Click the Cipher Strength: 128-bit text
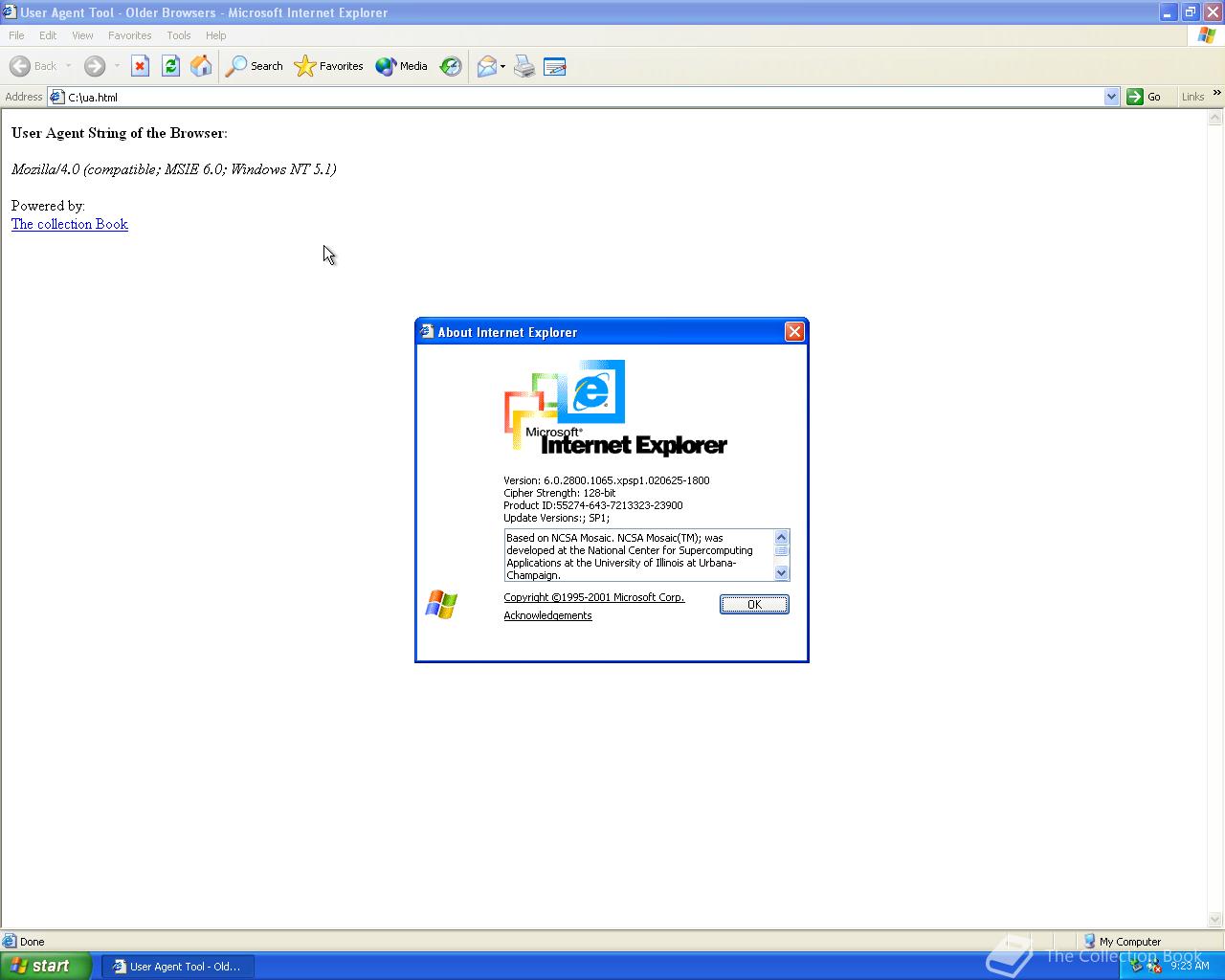The height and width of the screenshot is (980, 1225). pos(560,493)
